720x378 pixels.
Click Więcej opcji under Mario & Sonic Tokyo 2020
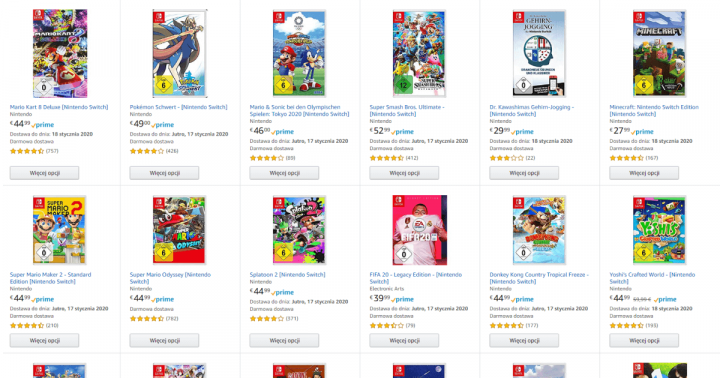(x=284, y=173)
